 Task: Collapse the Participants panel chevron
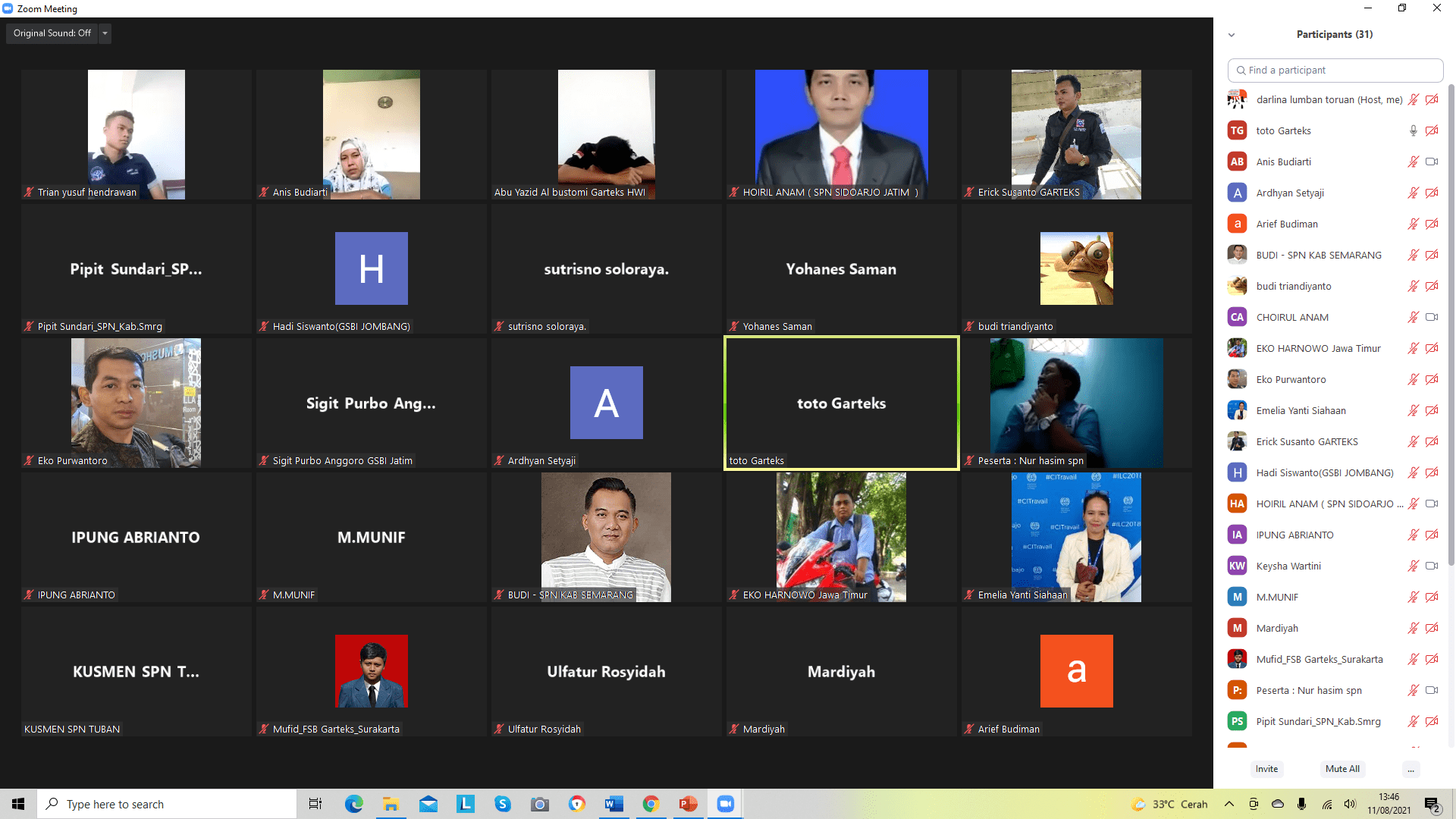(1232, 35)
